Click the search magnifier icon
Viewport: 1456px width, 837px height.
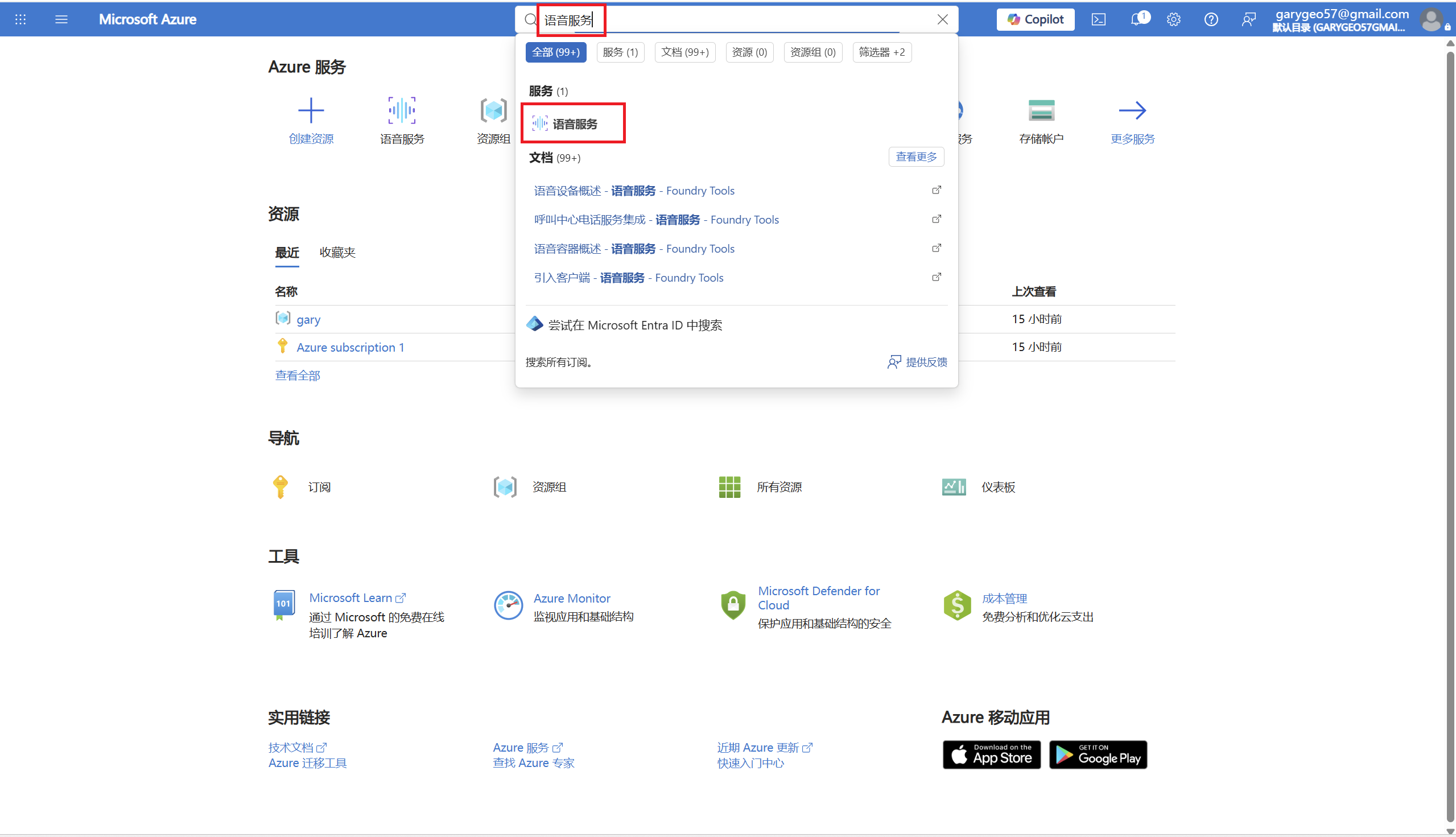(x=530, y=20)
